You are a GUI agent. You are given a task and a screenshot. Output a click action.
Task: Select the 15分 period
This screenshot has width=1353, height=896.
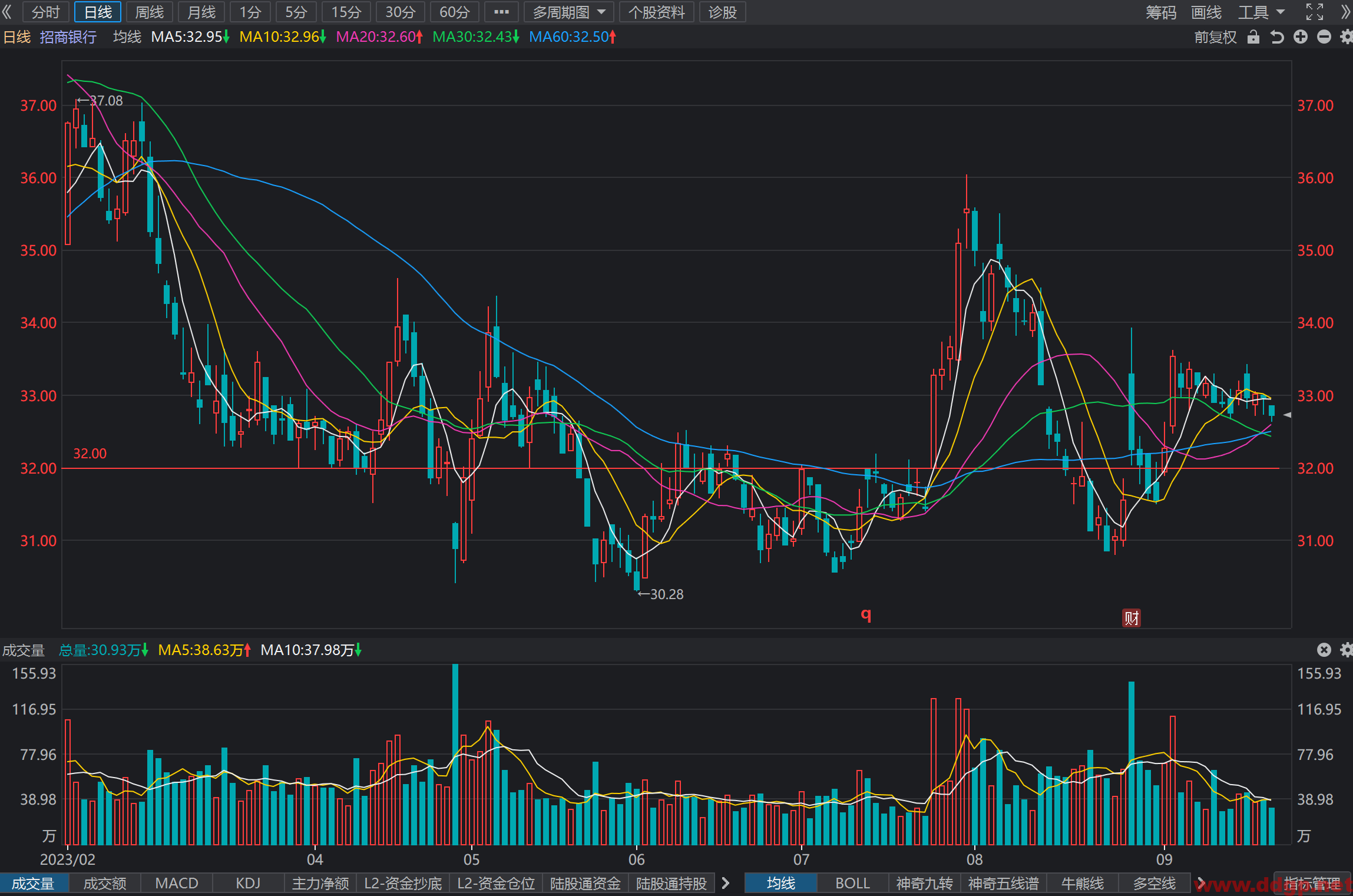[346, 12]
